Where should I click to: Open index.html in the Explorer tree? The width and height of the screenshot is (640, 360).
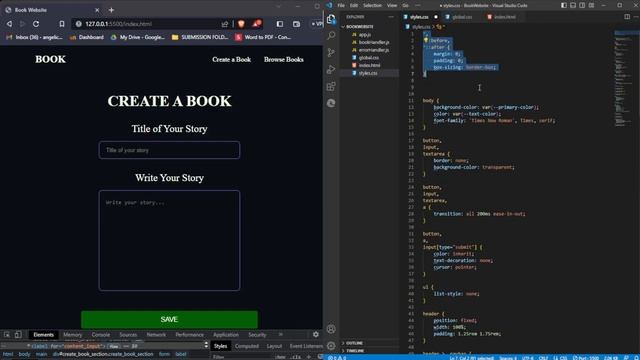[369, 65]
